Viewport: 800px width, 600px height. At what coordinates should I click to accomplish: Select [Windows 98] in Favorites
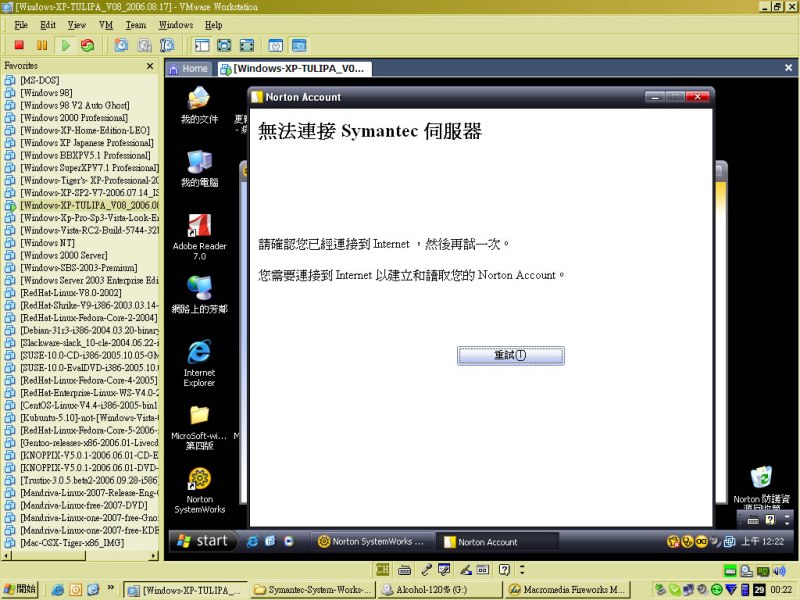[46, 93]
